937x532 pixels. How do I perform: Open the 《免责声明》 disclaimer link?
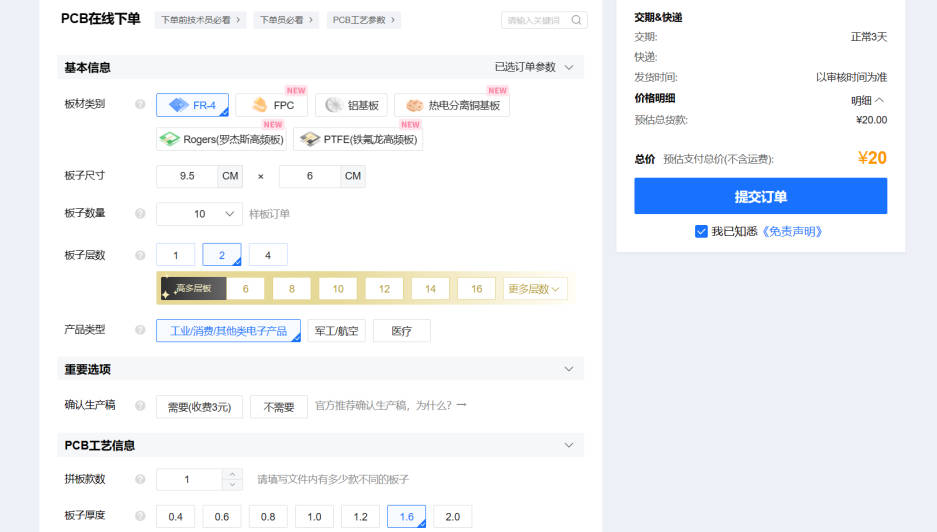pyautogui.click(x=792, y=231)
